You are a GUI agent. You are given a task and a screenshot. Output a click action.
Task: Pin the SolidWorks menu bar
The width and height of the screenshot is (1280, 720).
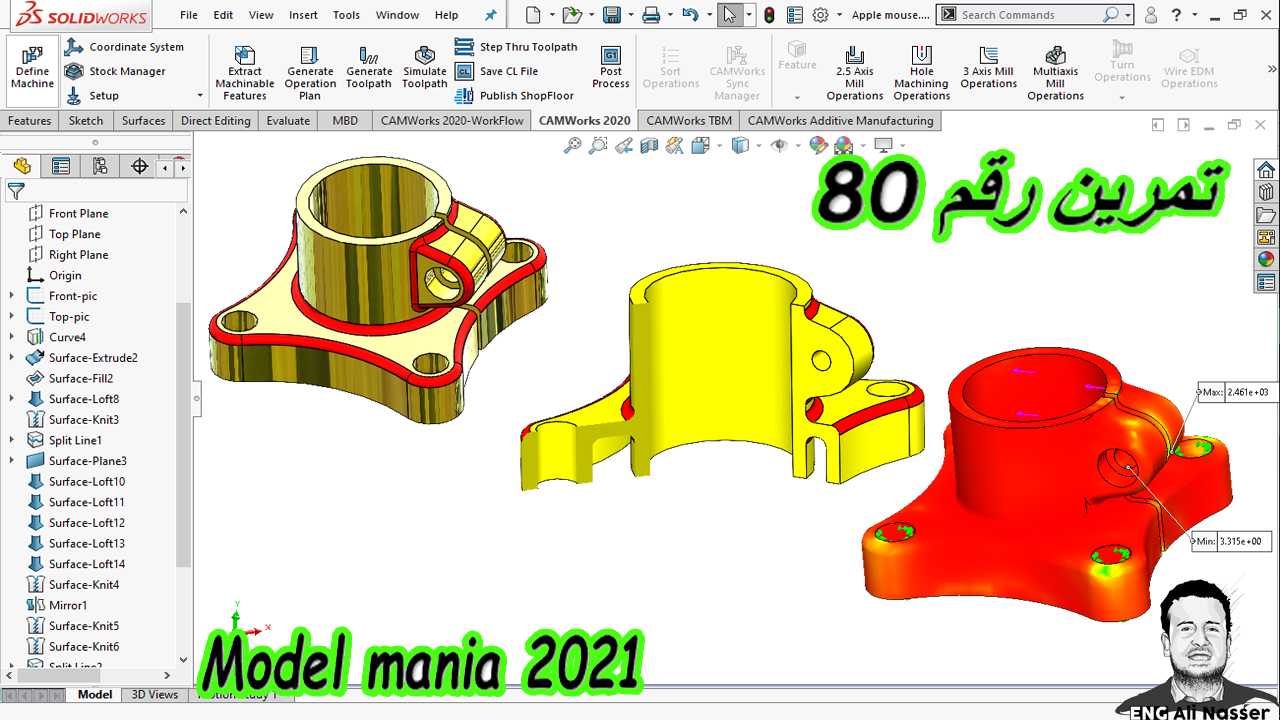point(490,15)
